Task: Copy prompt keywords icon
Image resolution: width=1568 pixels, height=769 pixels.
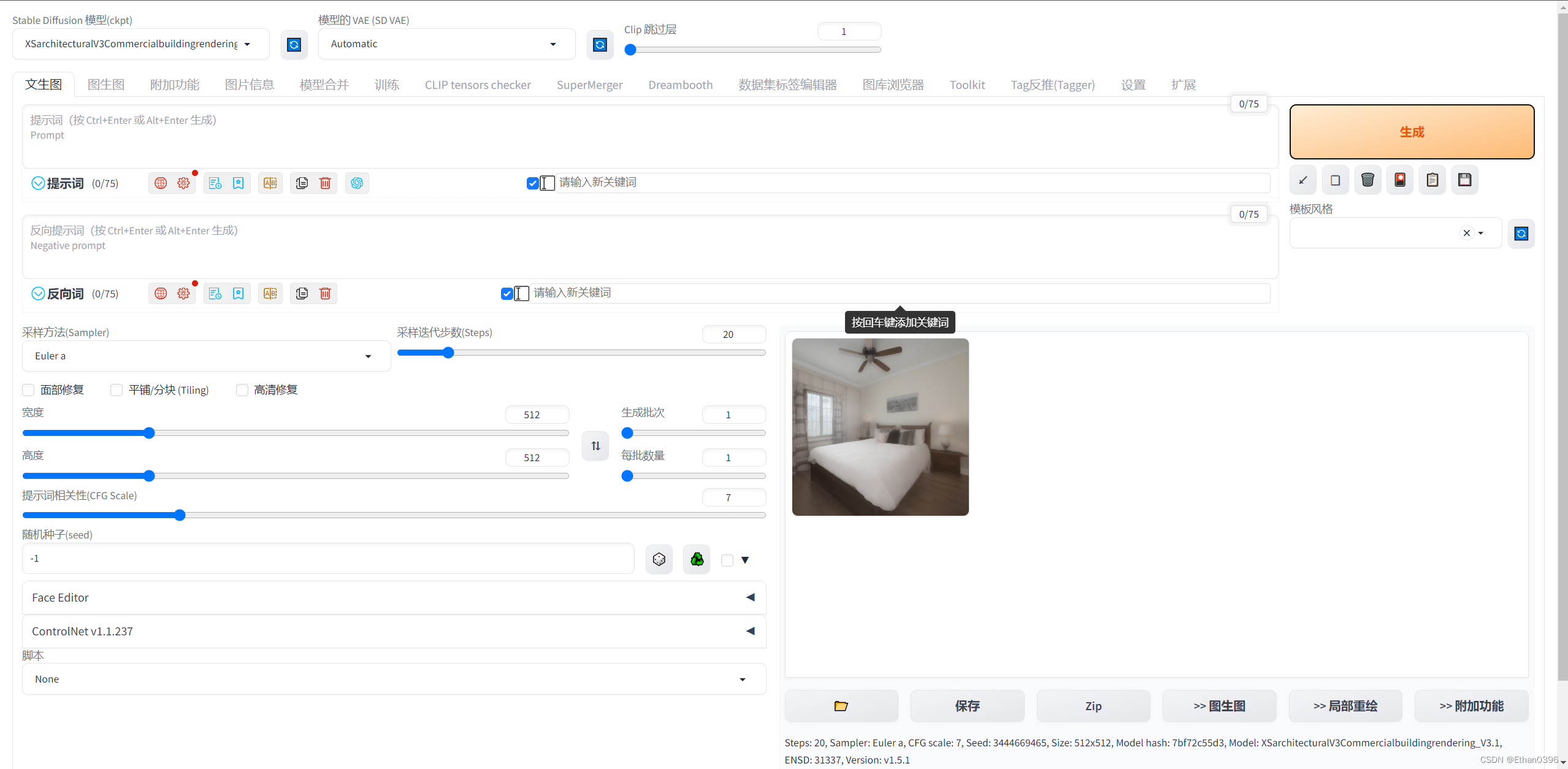Action: pos(302,183)
